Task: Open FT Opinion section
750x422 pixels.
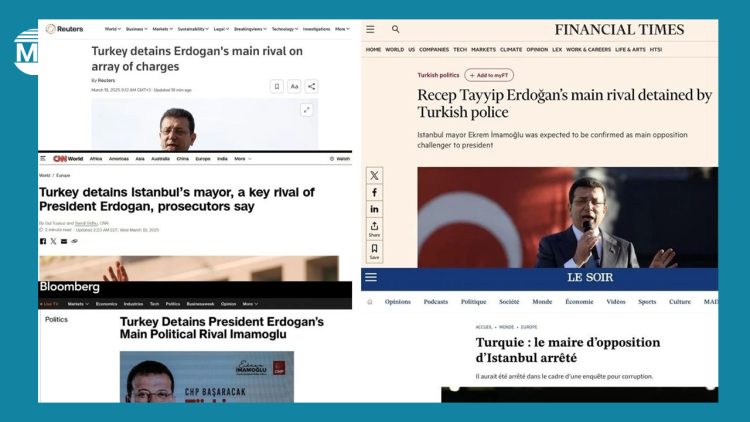Action: pos(537,49)
